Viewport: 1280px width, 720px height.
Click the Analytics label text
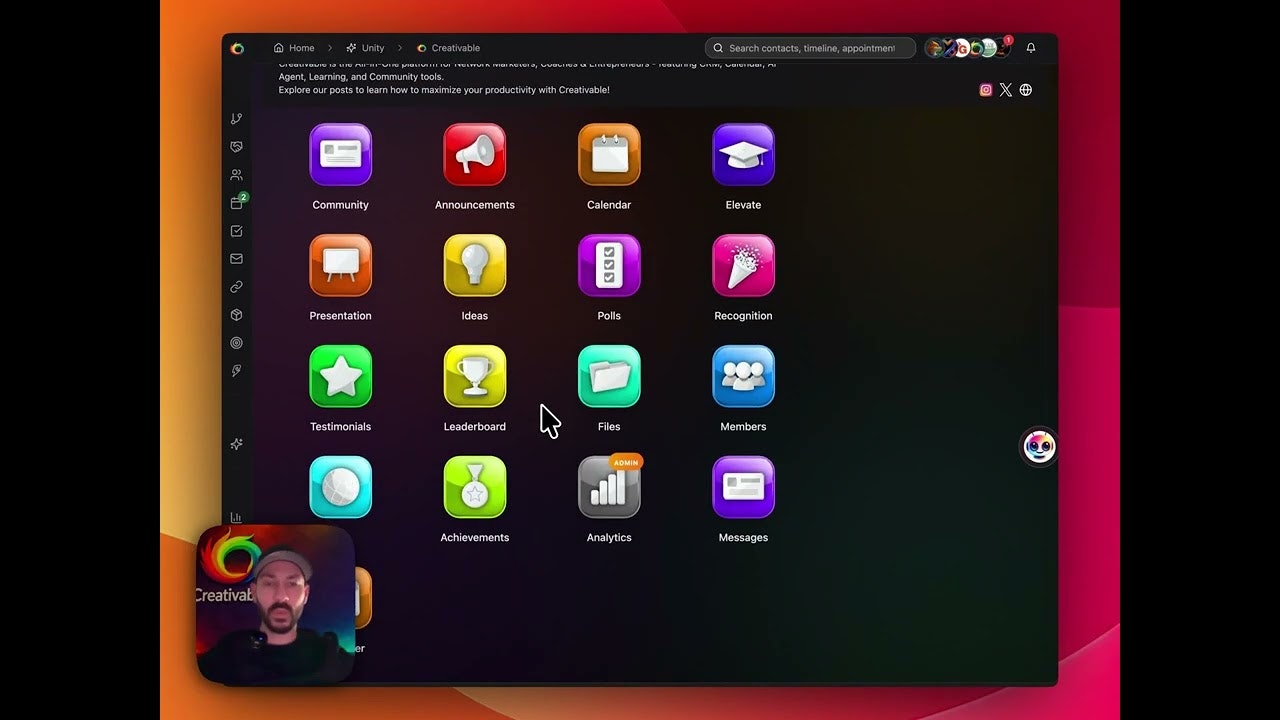[609, 538]
